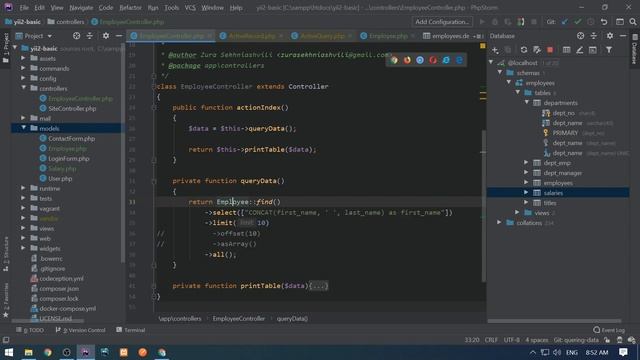Expand the collations node
This screenshot has width=640, height=360.
(x=499, y=222)
